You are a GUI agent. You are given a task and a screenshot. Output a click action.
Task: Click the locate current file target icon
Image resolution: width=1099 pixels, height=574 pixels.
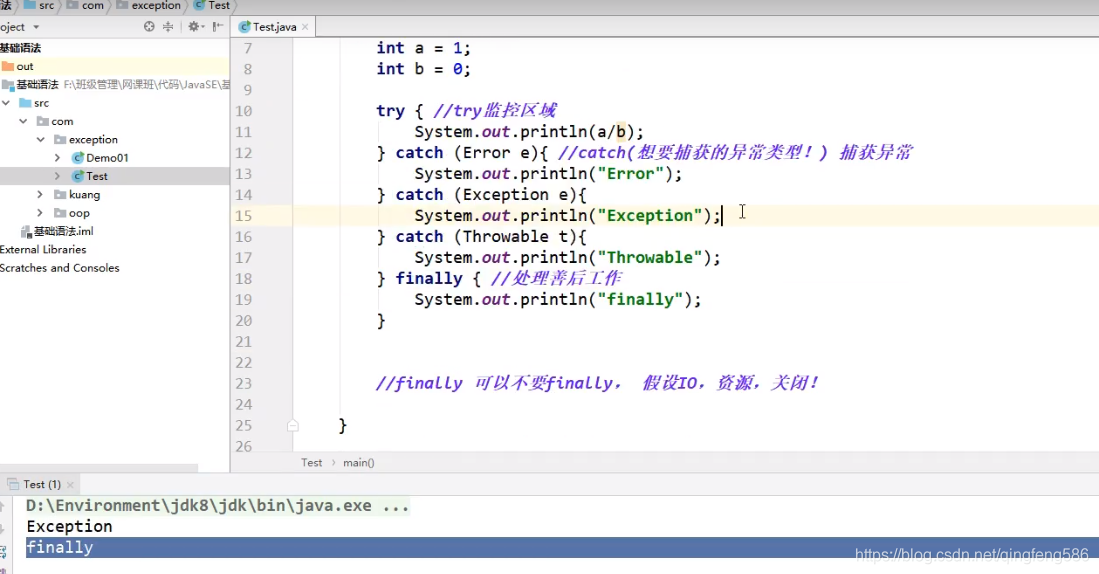(149, 27)
